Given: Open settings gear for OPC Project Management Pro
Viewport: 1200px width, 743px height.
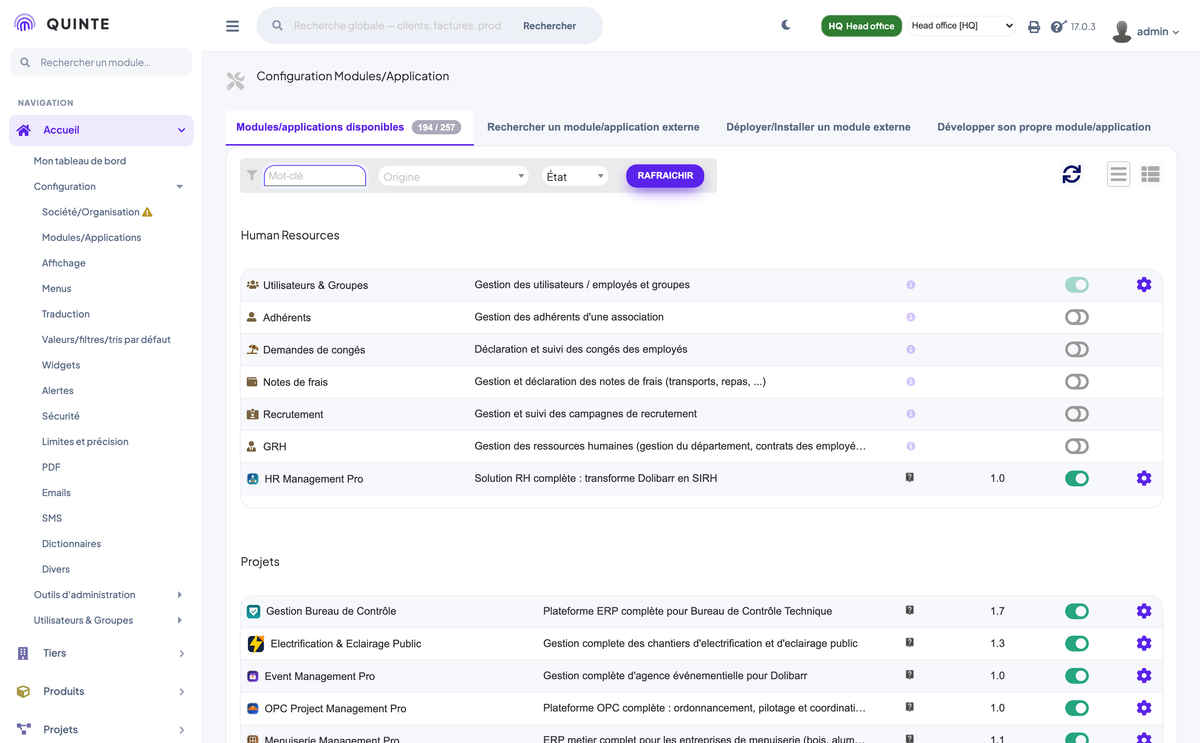Looking at the screenshot, I should click(x=1144, y=708).
